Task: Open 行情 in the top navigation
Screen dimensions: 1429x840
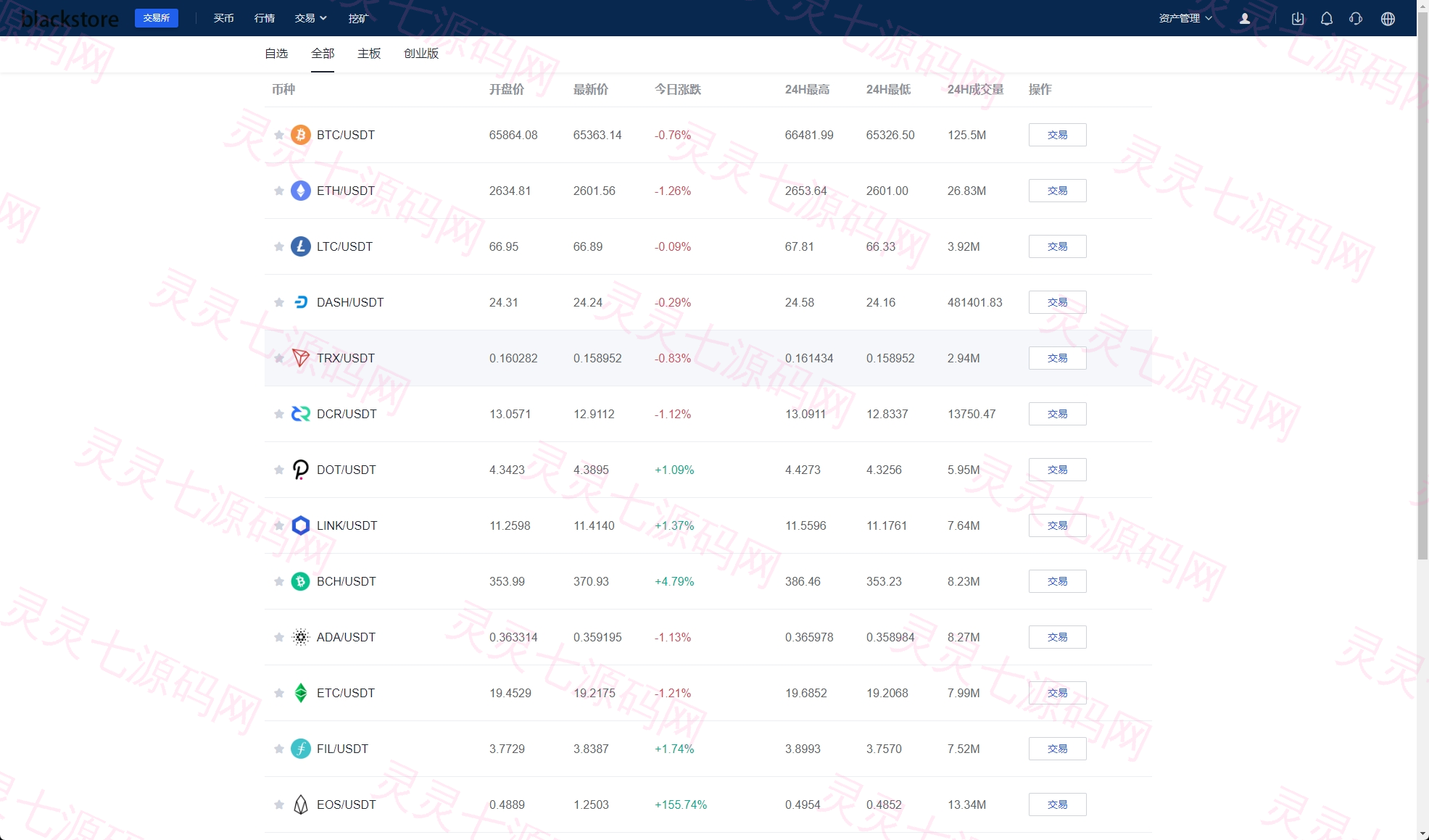Action: [265, 18]
